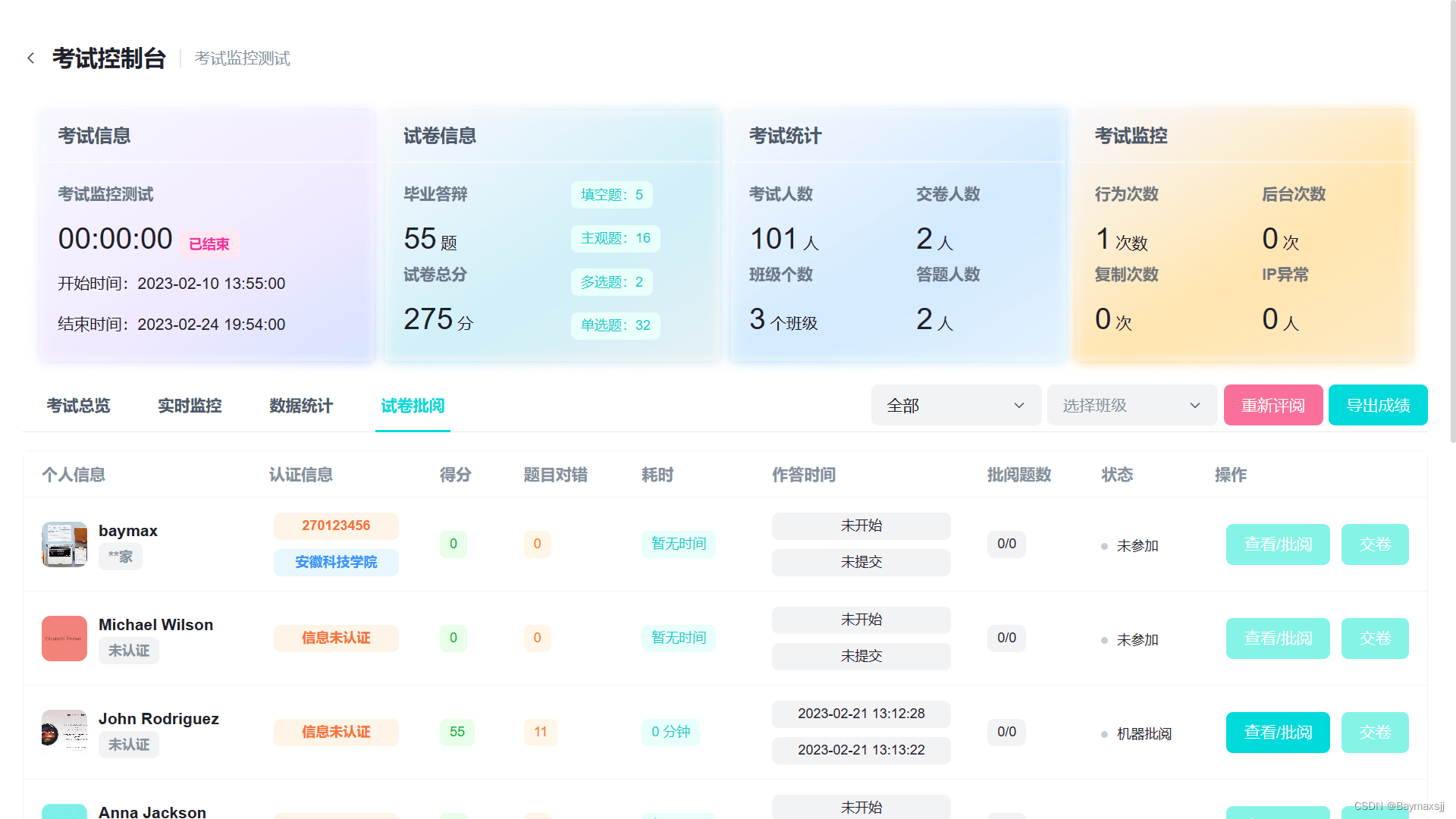
Task: Open 安徽科技学院 school label
Action: coord(336,562)
